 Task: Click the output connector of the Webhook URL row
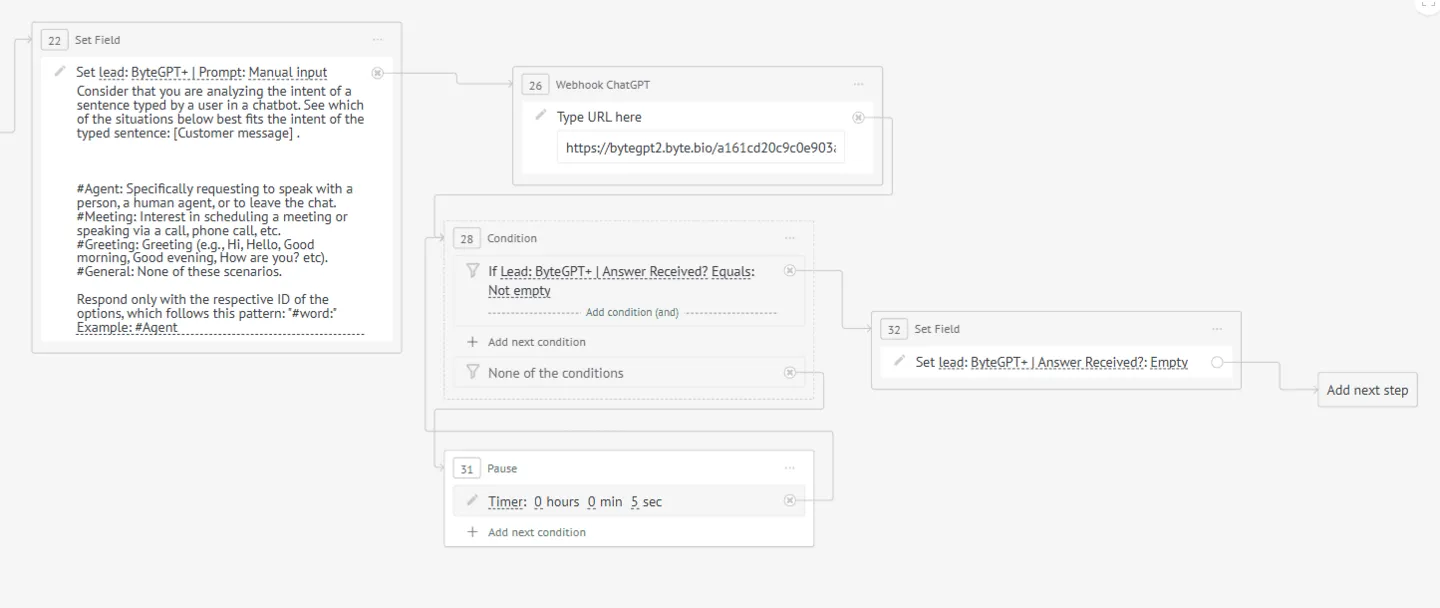click(858, 117)
